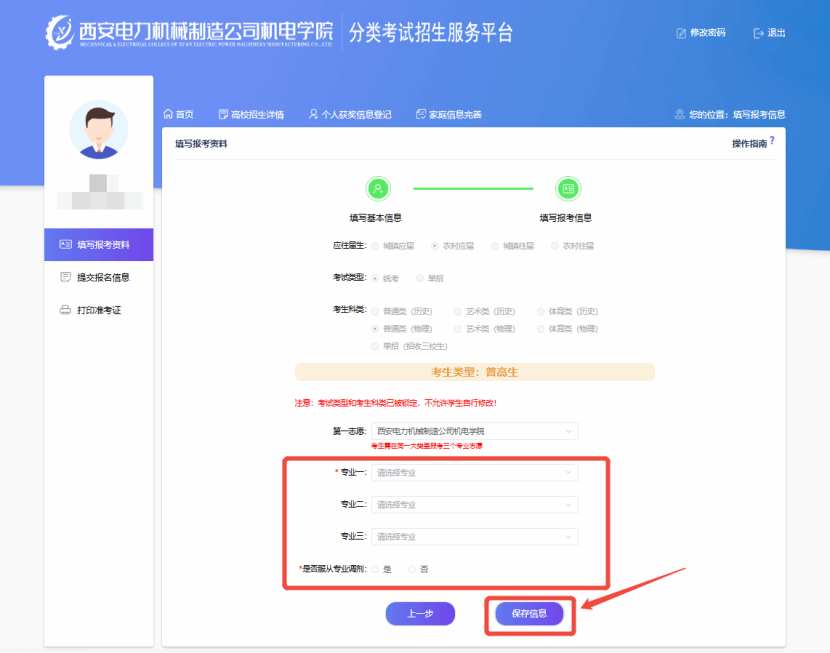The width and height of the screenshot is (830, 653).
Task: Expand the 专业二 selection list
Action: click(474, 505)
